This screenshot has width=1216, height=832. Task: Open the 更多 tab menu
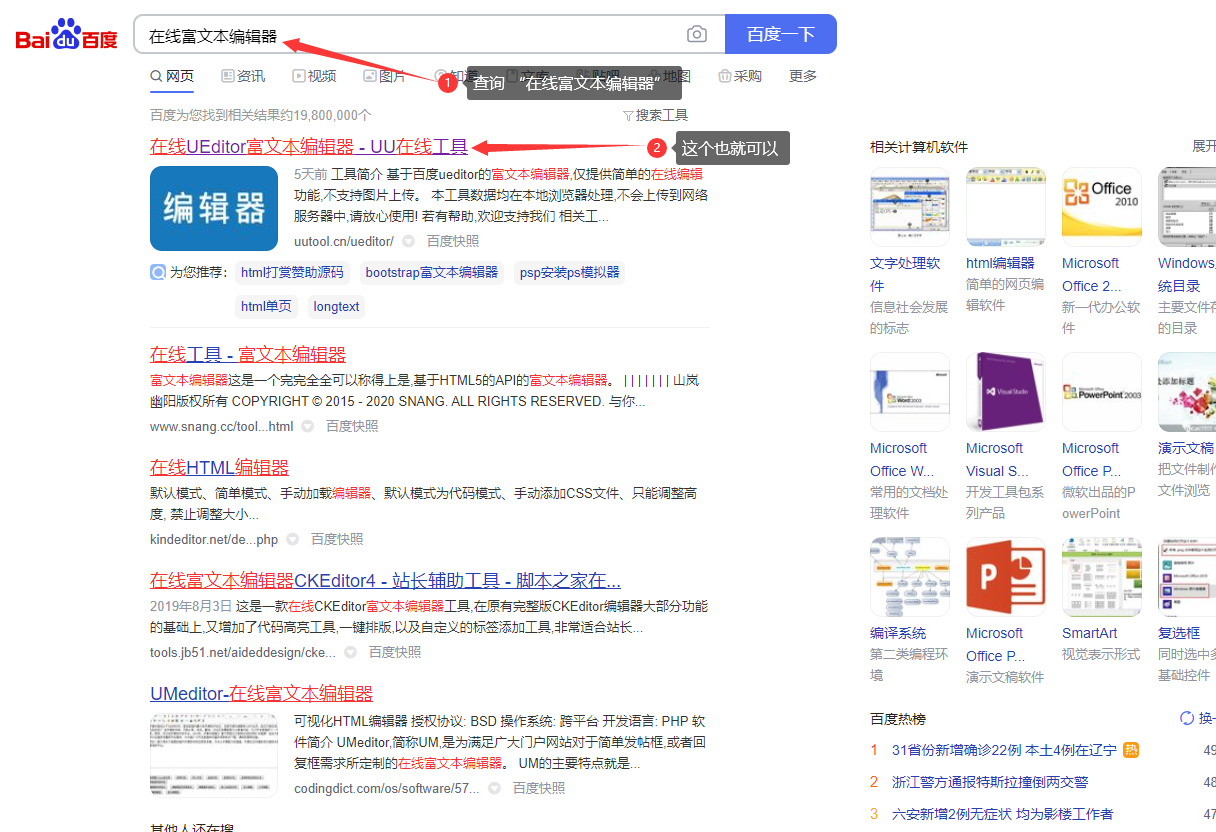pyautogui.click(x=802, y=76)
